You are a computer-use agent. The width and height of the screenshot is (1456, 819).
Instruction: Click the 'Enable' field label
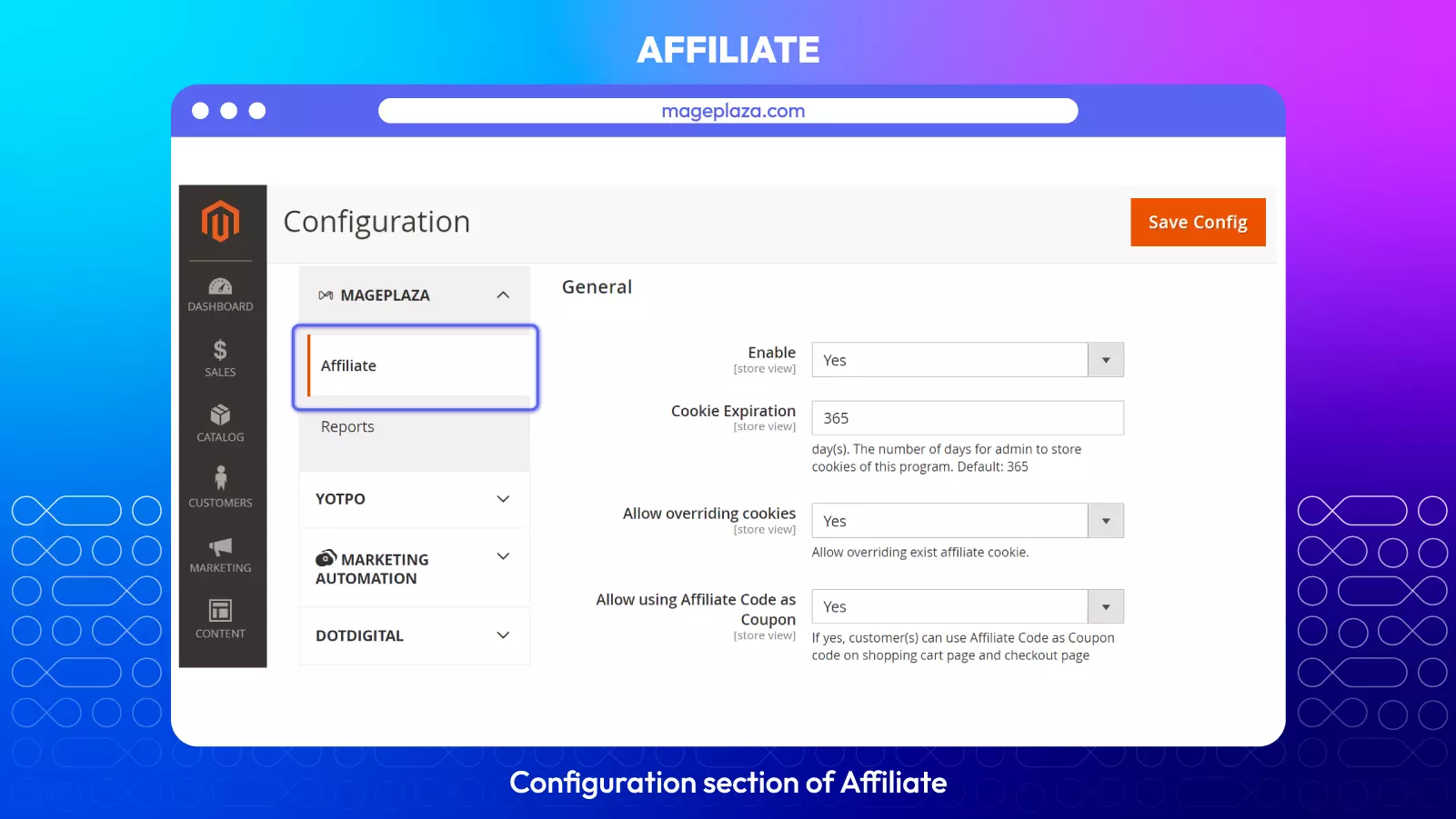click(771, 353)
